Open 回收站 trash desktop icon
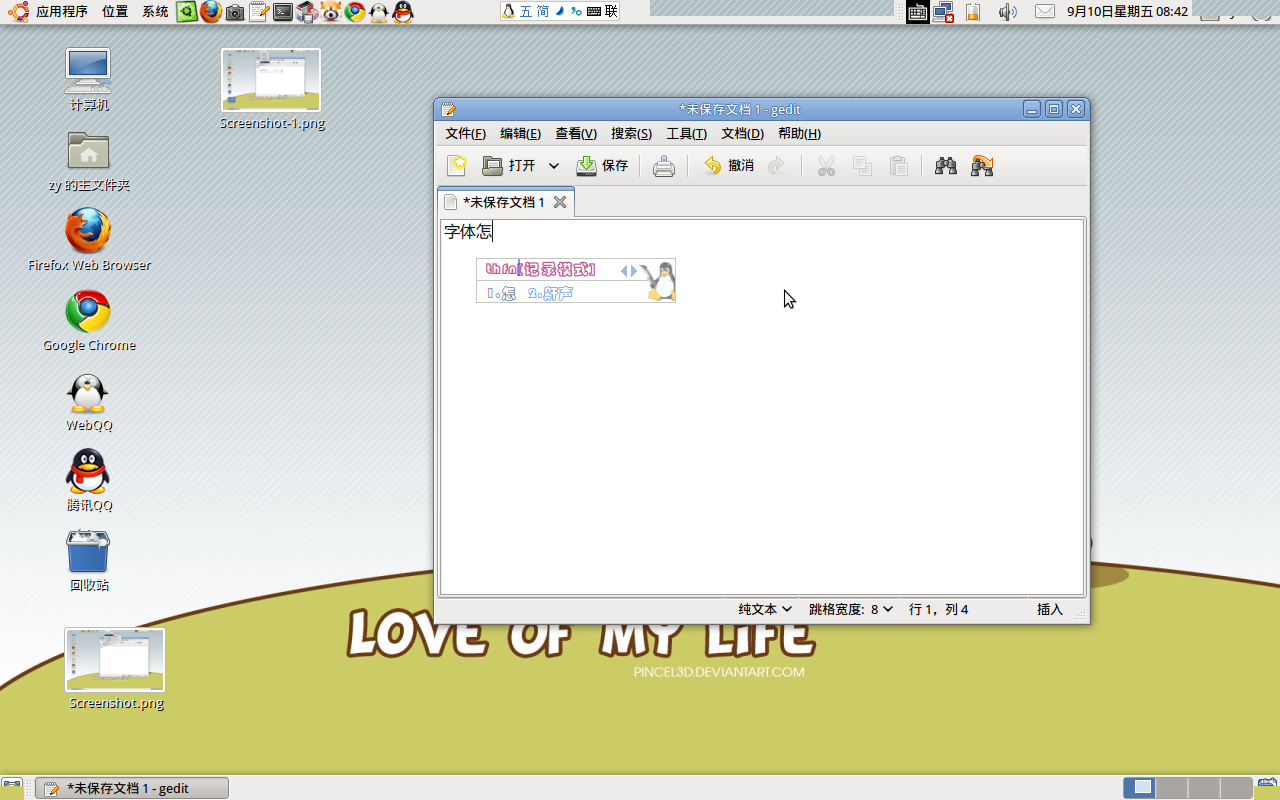Screen dimensions: 1280x800 point(89,560)
